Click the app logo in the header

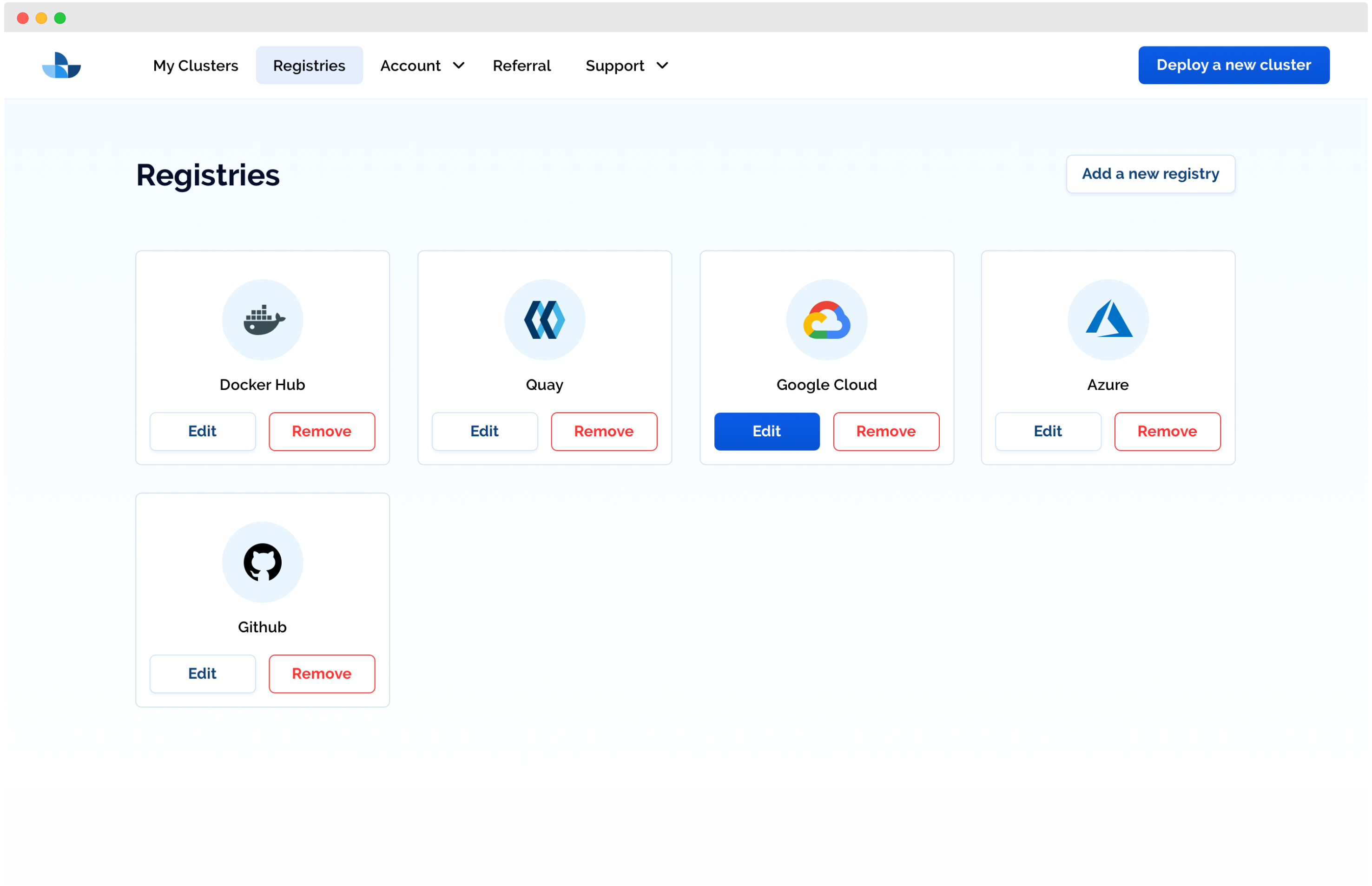coord(61,65)
